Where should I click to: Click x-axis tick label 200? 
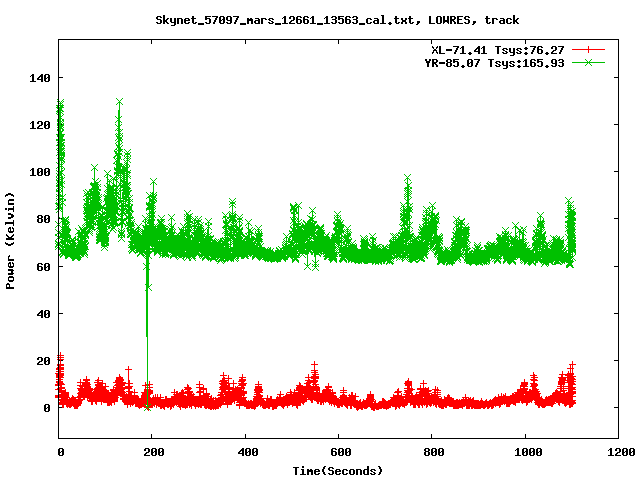pos(154,452)
